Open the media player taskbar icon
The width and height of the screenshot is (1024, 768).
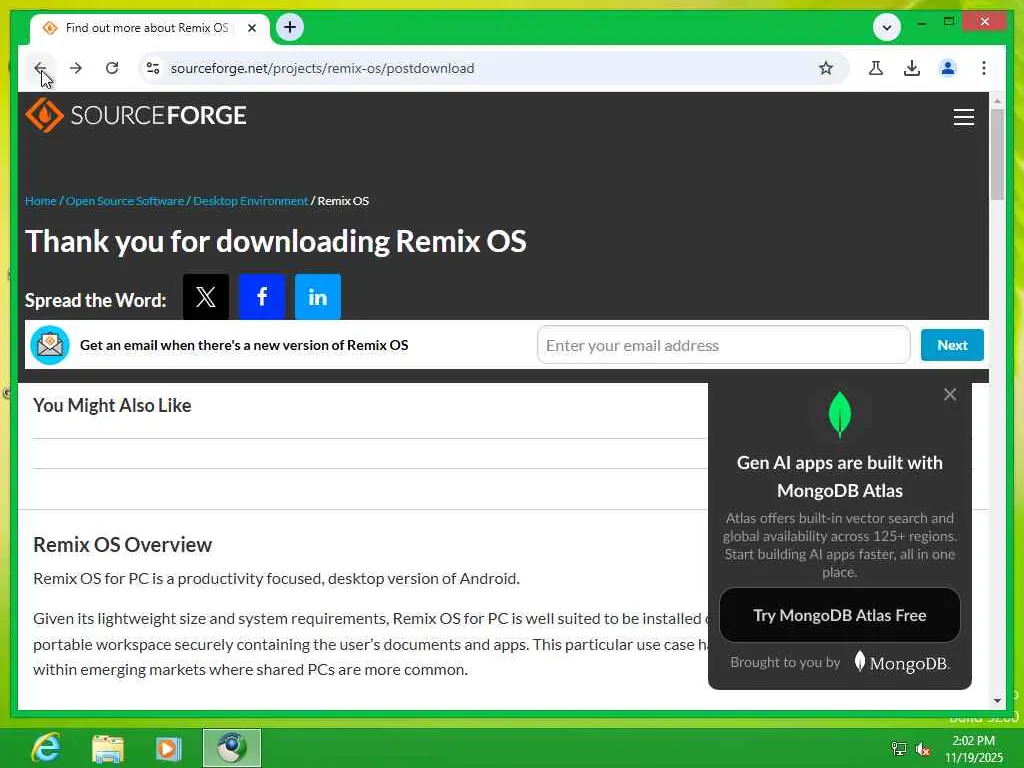coord(168,748)
